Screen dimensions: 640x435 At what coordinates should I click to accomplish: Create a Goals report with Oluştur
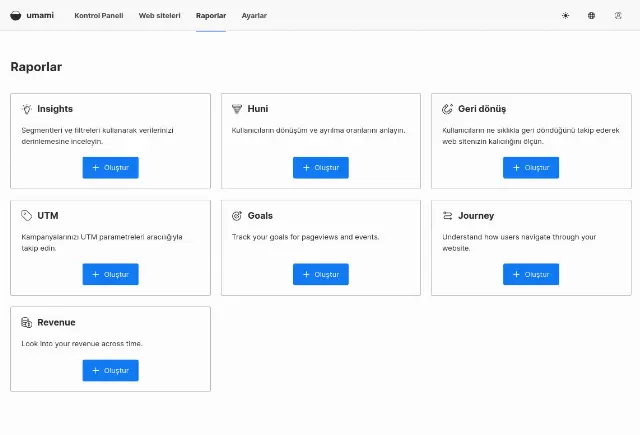[321, 274]
